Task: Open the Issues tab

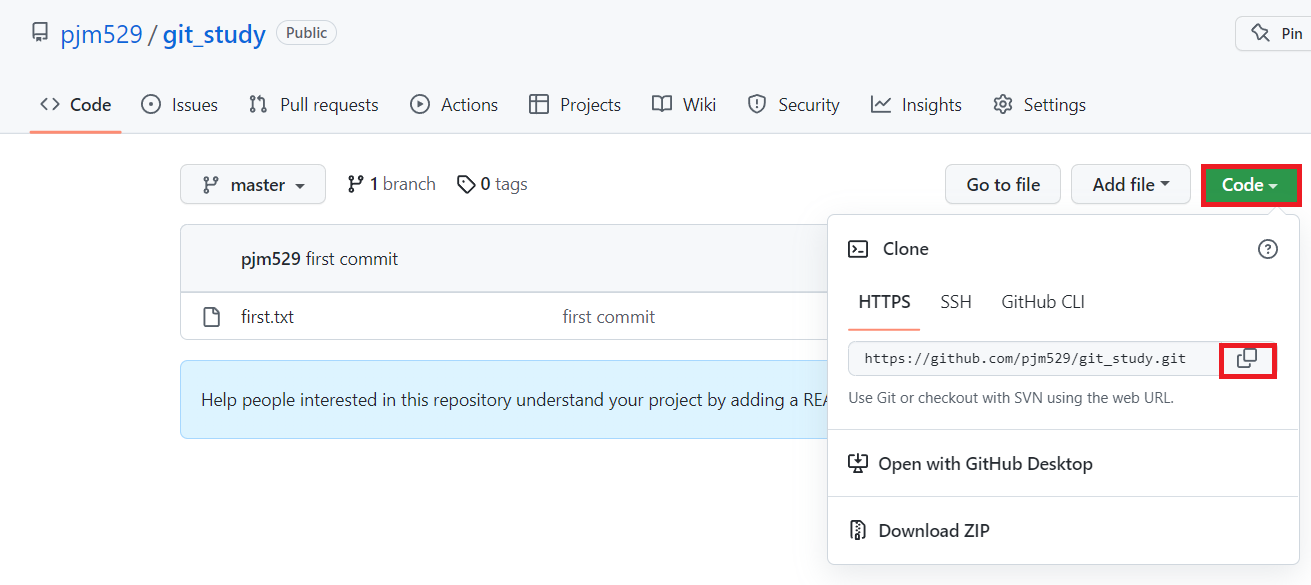Action: pyautogui.click(x=179, y=105)
